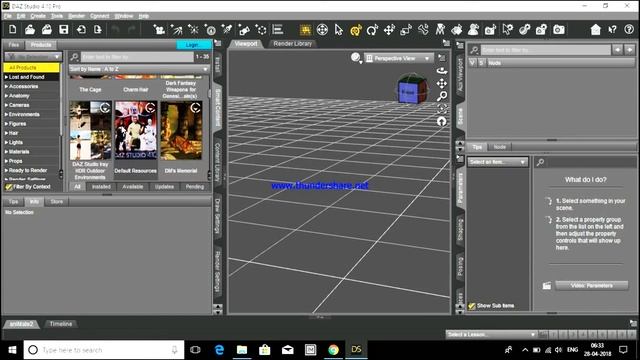Open the Create menu

point(38,16)
